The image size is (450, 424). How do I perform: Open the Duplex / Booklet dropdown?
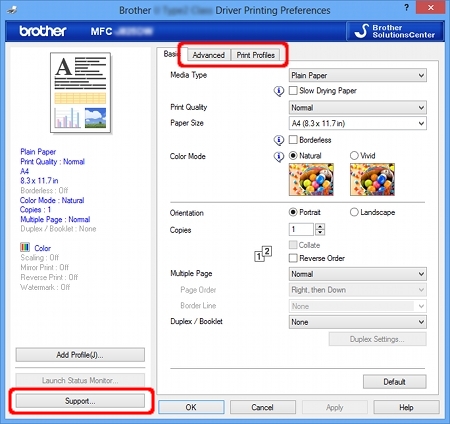coord(358,322)
